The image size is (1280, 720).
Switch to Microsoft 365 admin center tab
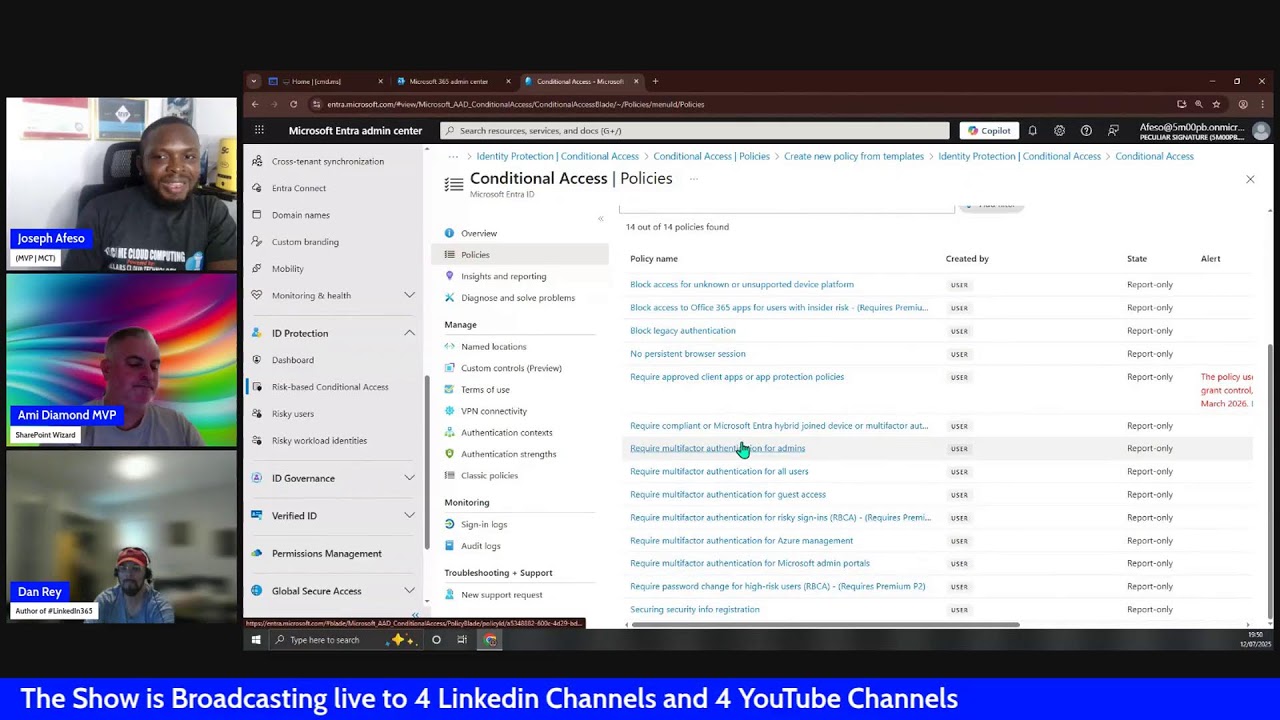pos(449,81)
